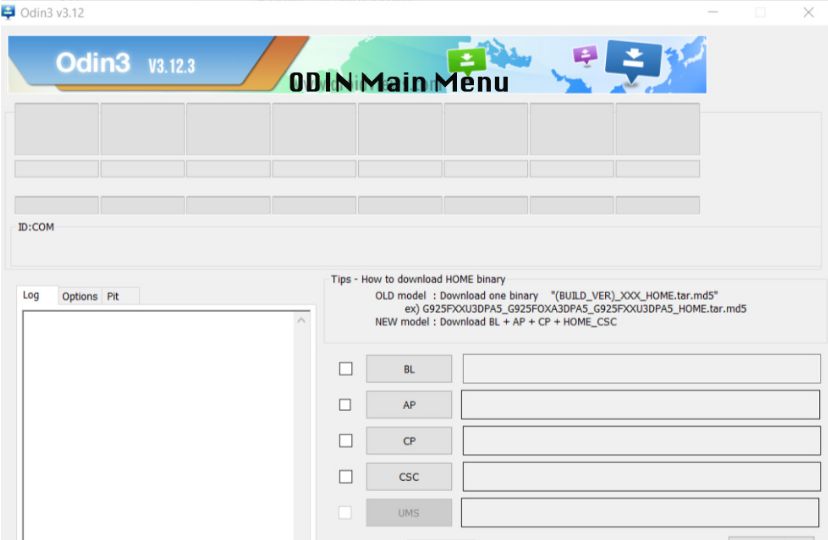Click the green download icon in banner
The width and height of the screenshot is (828, 540).
tap(466, 59)
